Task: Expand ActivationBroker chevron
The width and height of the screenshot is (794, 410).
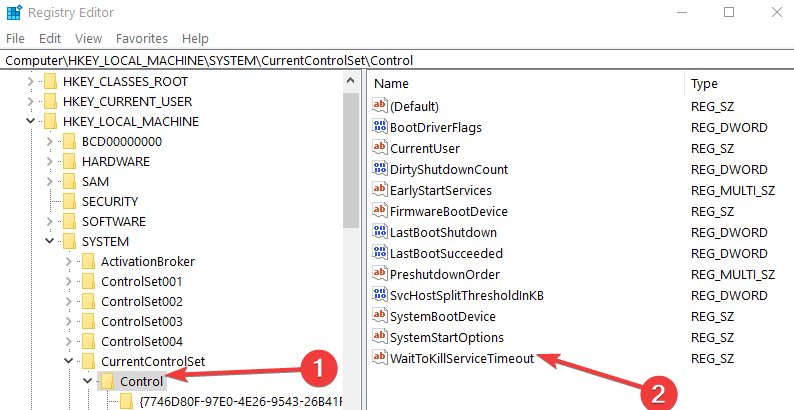Action: coord(68,262)
